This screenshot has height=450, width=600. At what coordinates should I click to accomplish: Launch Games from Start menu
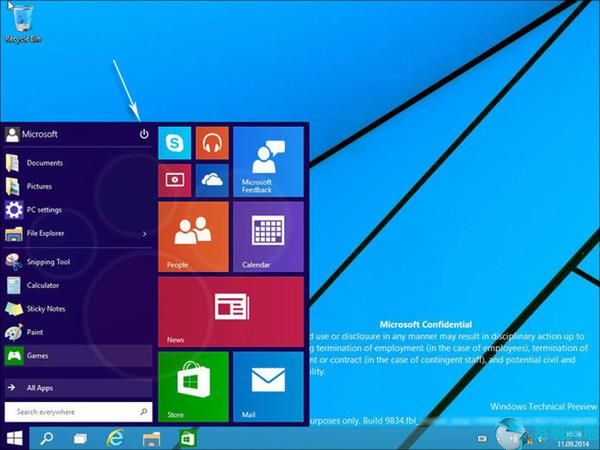(x=78, y=356)
